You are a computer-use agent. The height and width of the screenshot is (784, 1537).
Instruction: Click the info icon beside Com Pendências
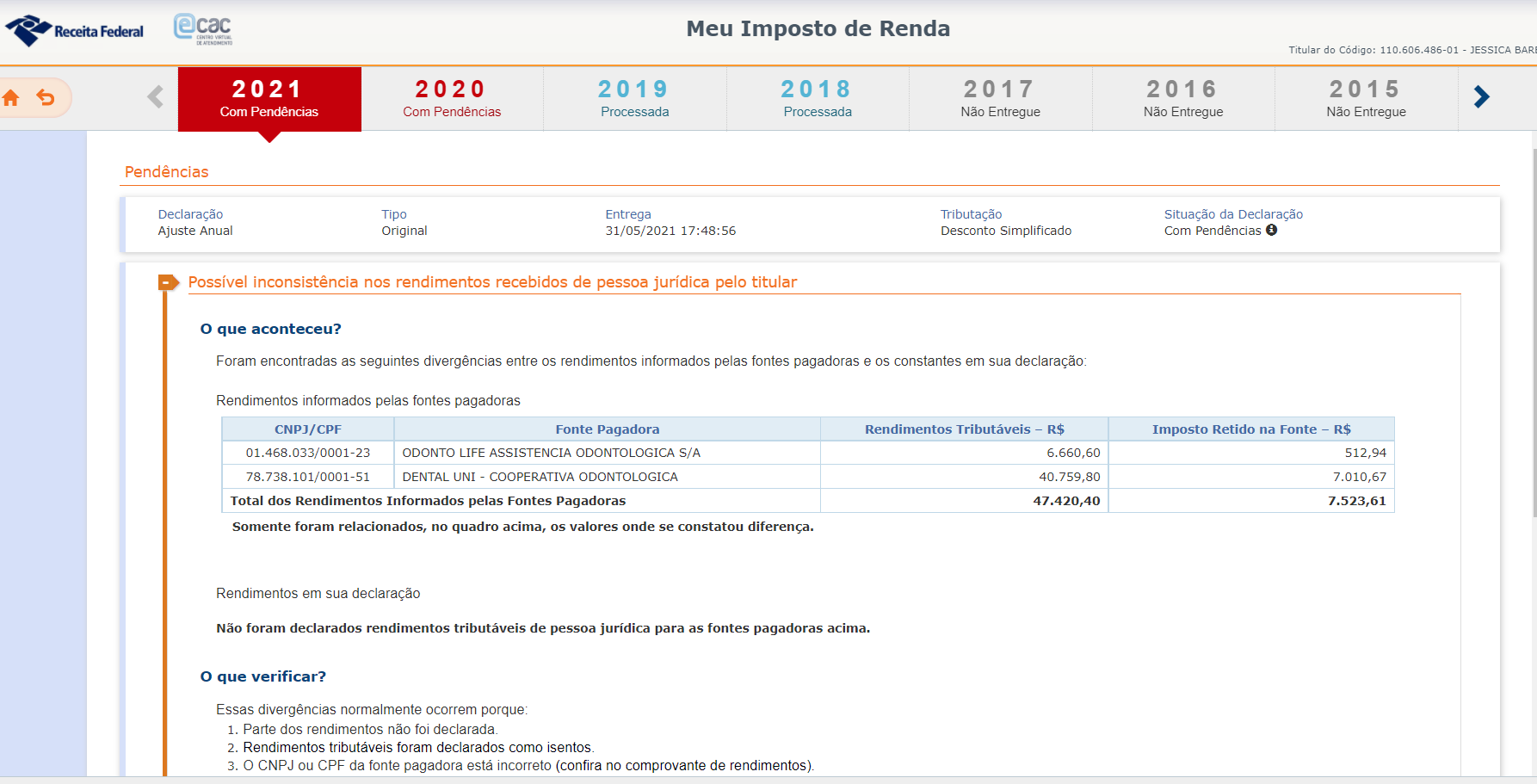tap(1271, 231)
